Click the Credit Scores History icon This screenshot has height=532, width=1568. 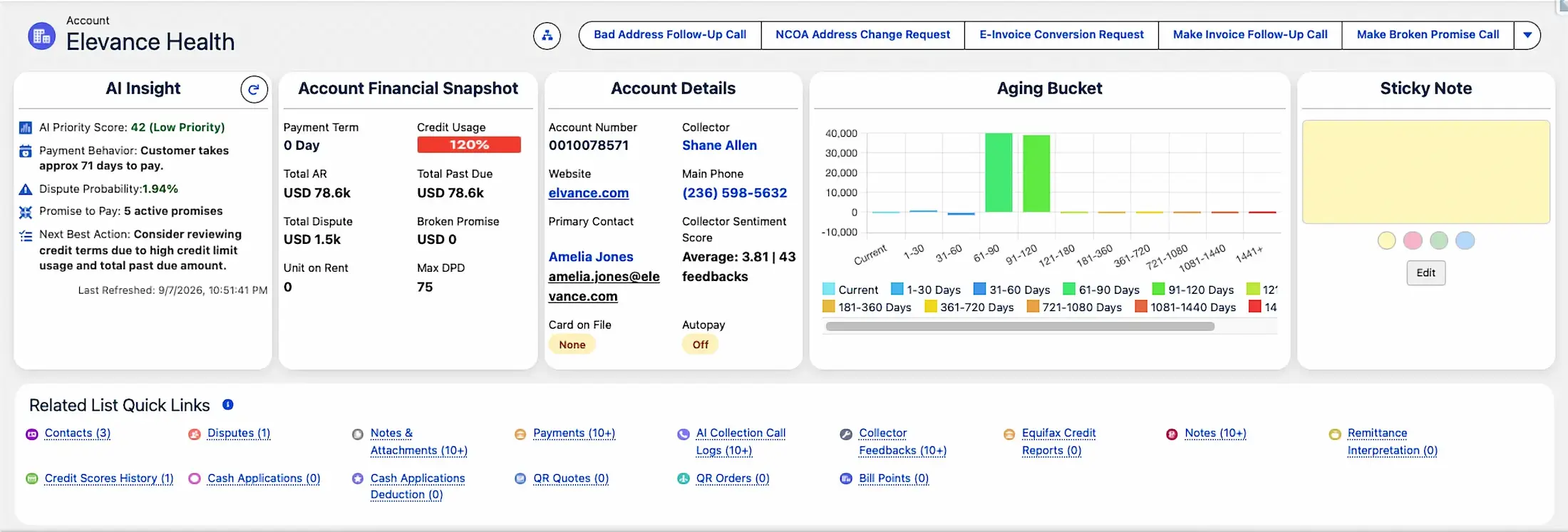point(32,479)
